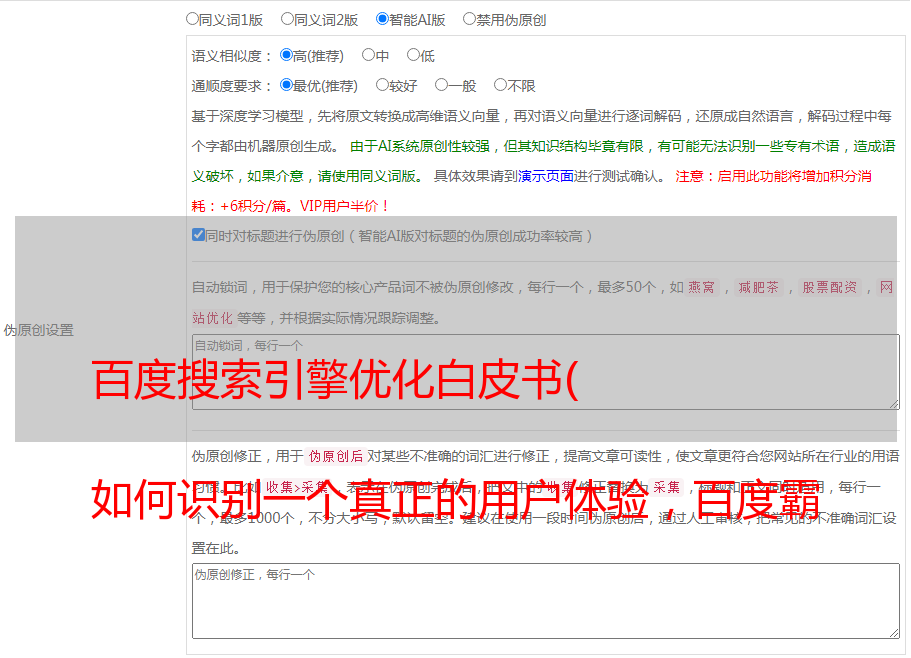Set 通顺度要求 to 最优(推荐)
The width and height of the screenshot is (911, 658).
click(x=286, y=85)
